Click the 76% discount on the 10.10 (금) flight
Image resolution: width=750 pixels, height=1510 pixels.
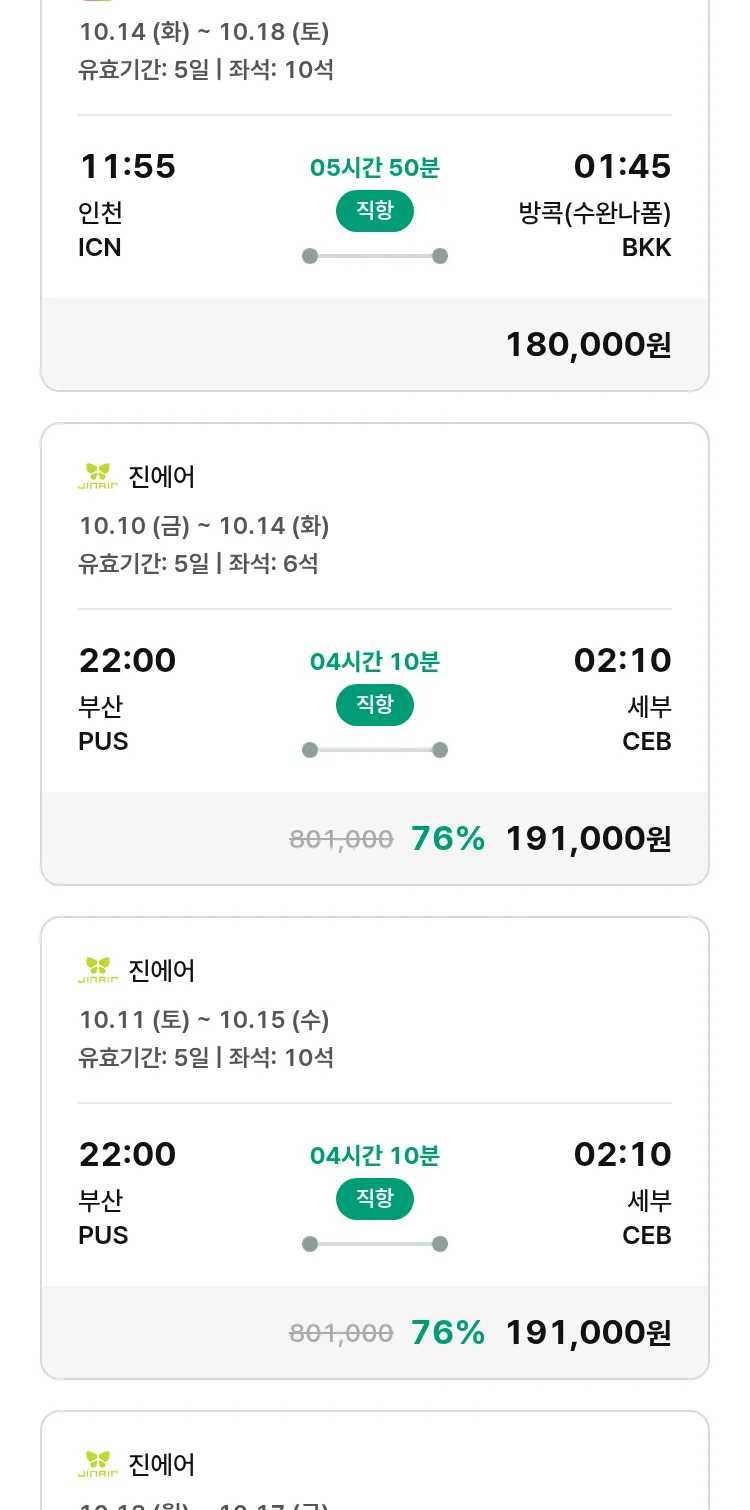[x=447, y=839]
